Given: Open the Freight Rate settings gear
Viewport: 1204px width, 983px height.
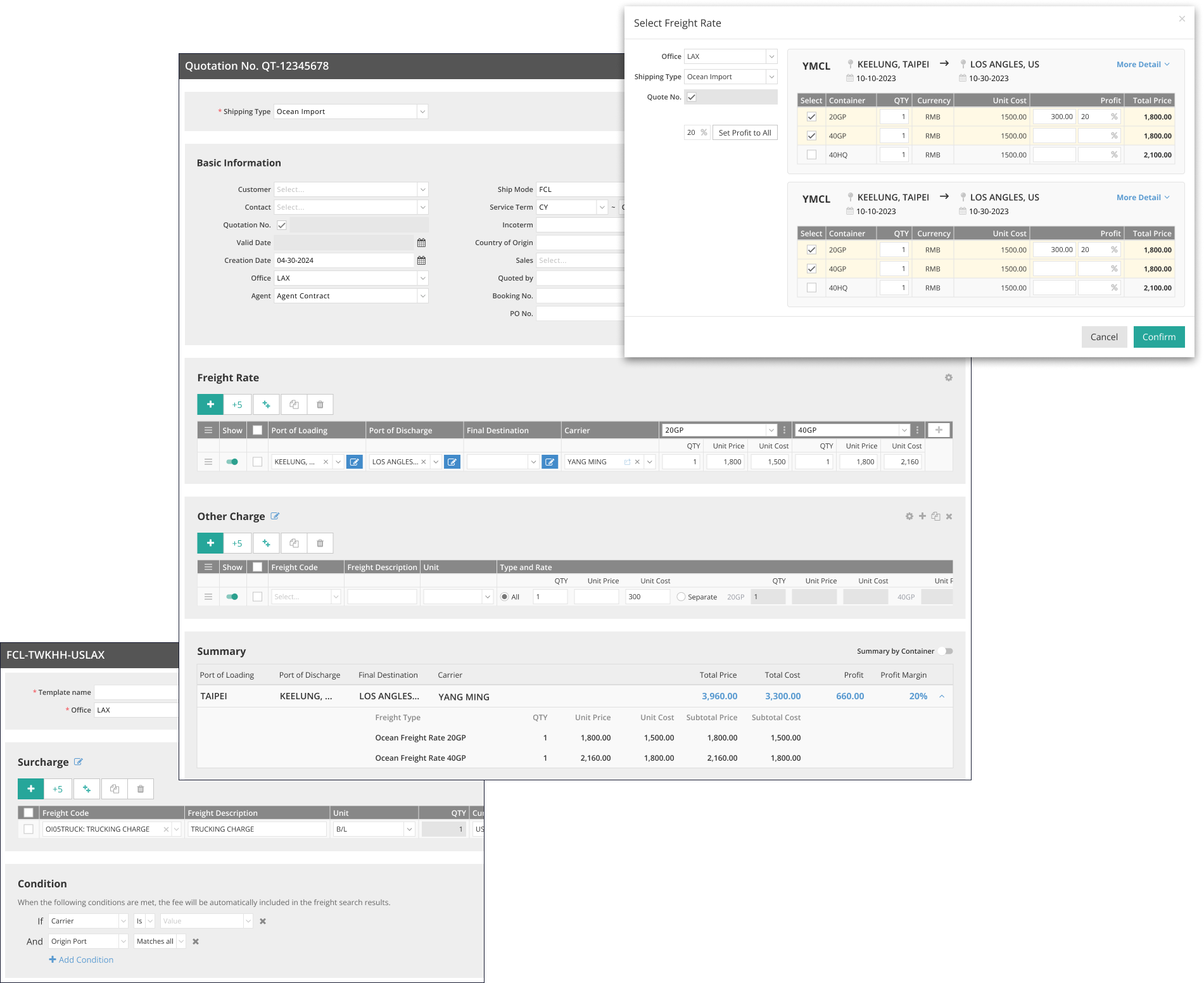Looking at the screenshot, I should pyautogui.click(x=948, y=377).
